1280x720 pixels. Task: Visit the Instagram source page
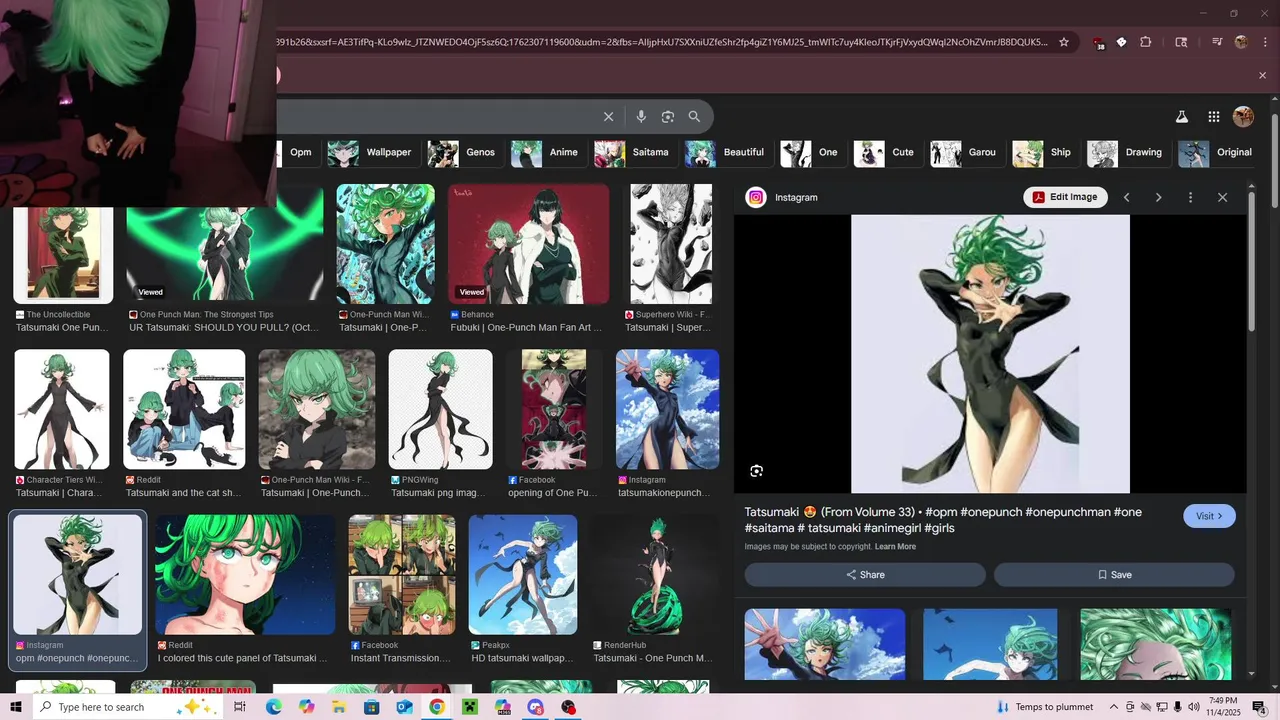(x=1210, y=516)
